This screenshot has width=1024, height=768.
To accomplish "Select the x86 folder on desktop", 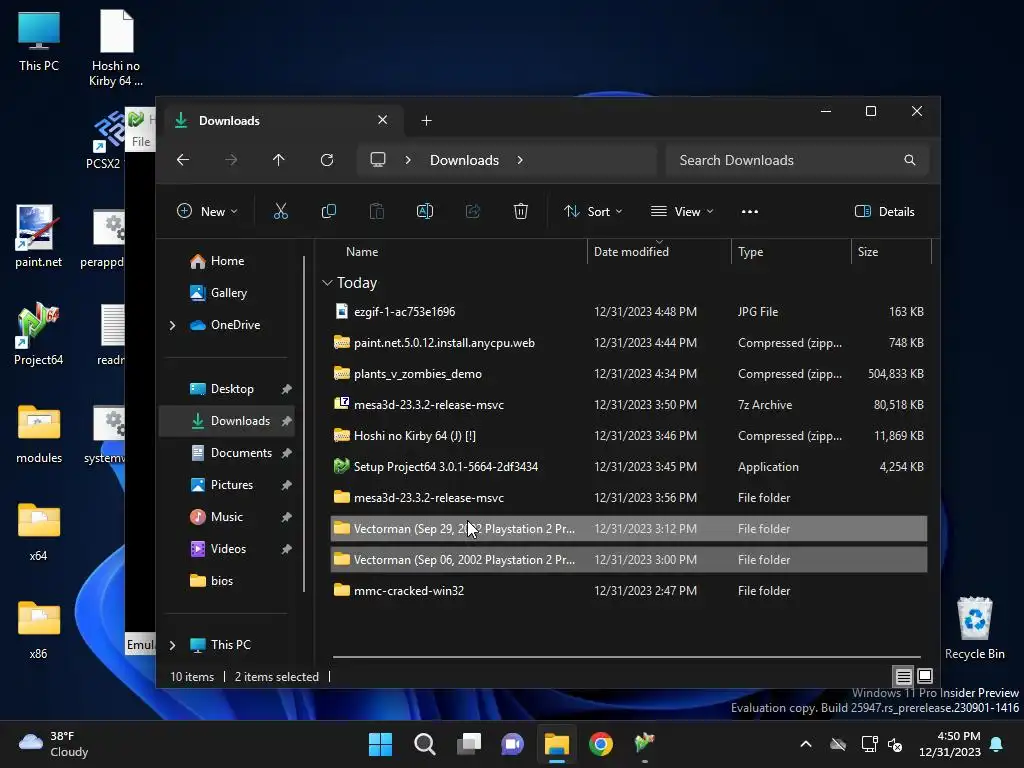I will (39, 630).
